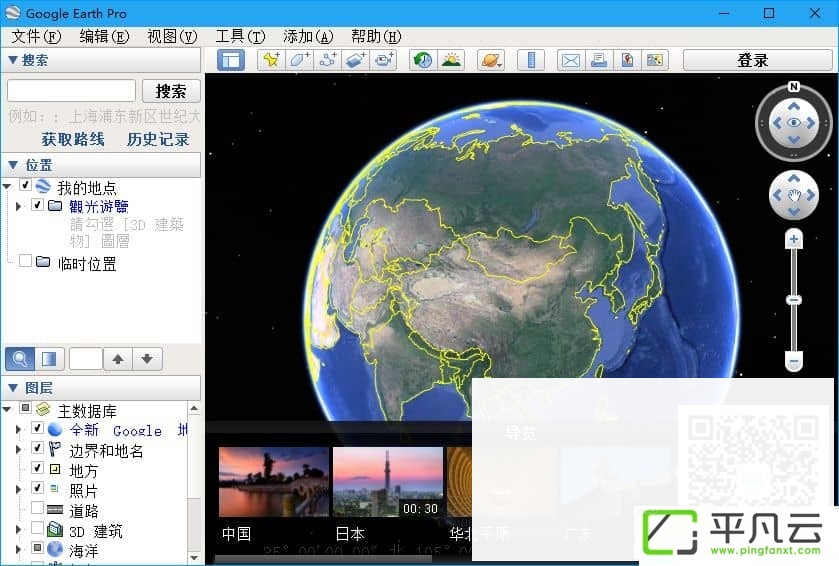Record a tour using the camera icon

[384, 60]
